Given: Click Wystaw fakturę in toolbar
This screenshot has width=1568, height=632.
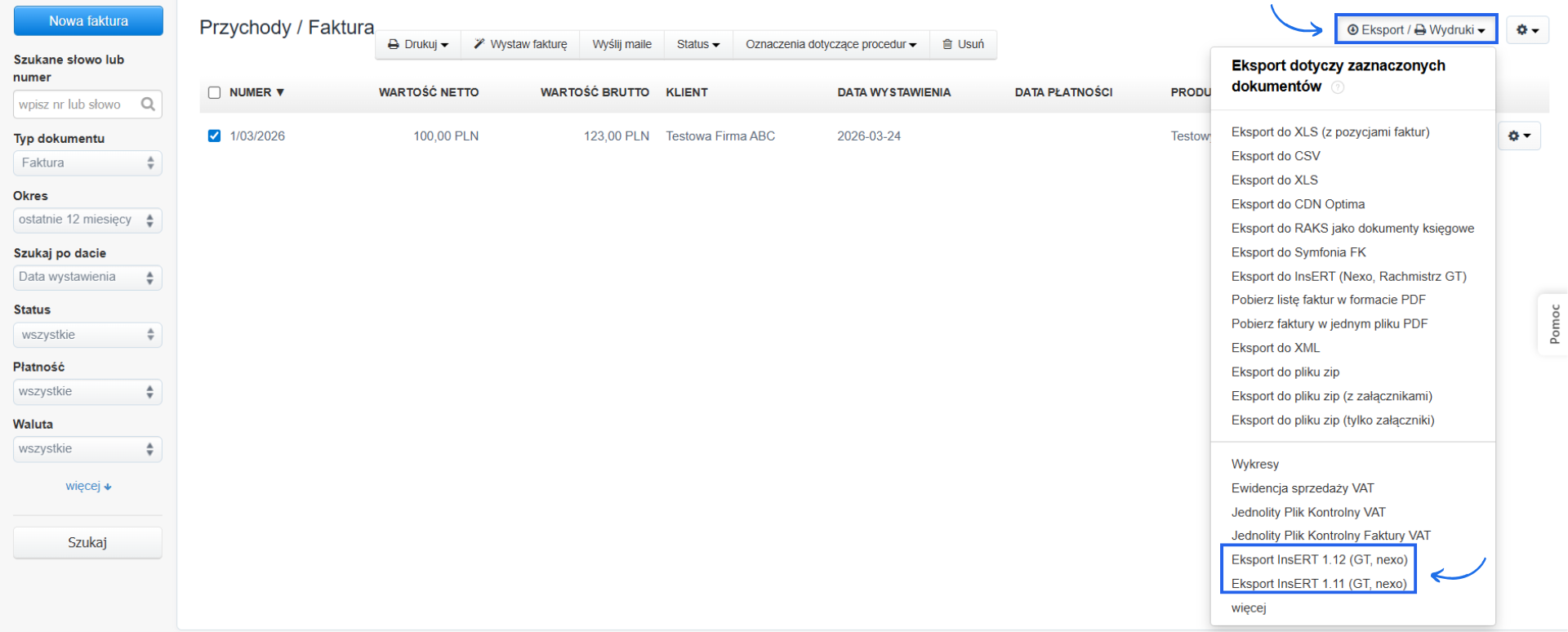Looking at the screenshot, I should point(520,44).
